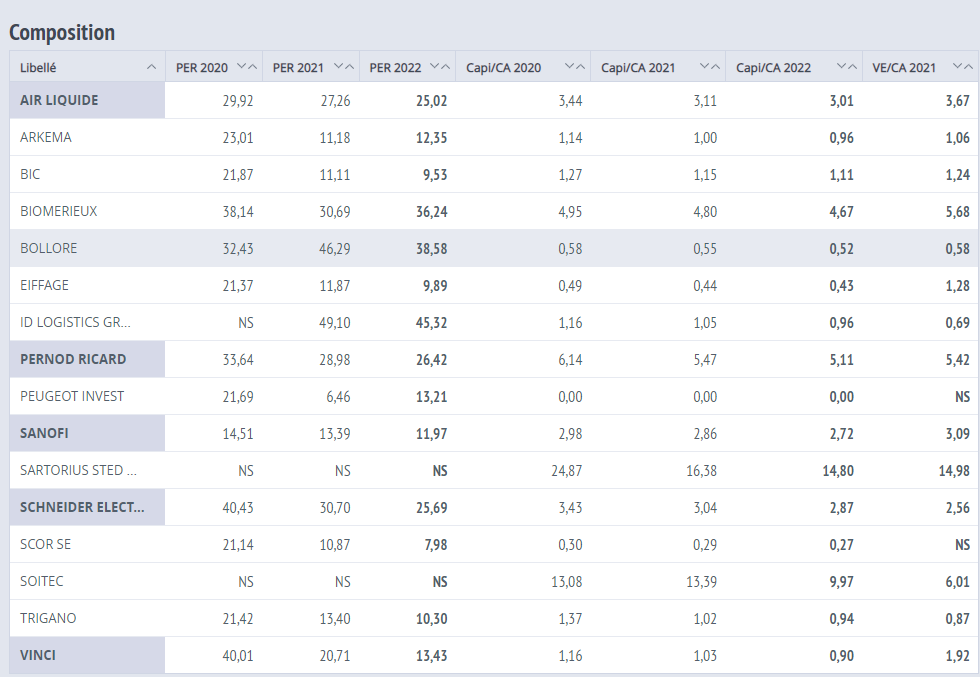Image resolution: width=980 pixels, height=677 pixels.
Task: Open the SARTORIUS STED ... link
Action: click(x=78, y=470)
